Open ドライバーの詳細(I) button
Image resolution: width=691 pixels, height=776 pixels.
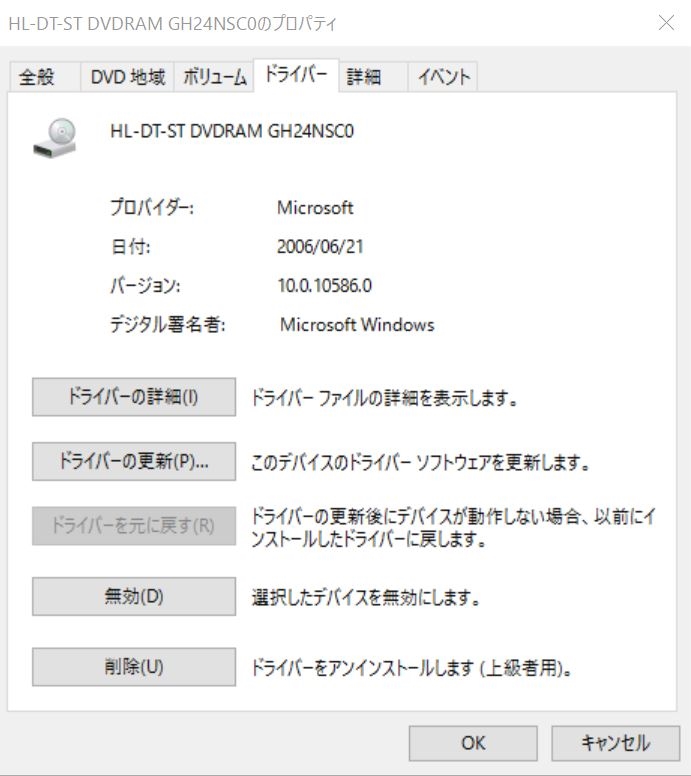point(134,397)
